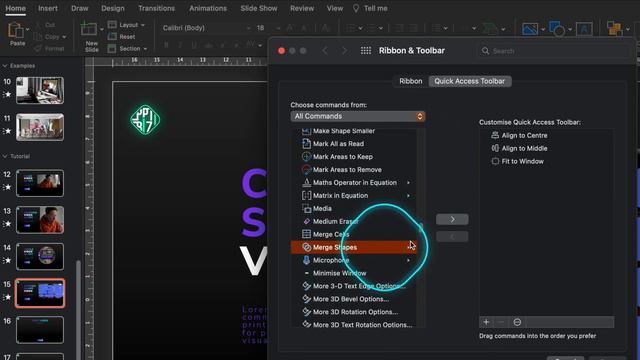Collapse the Examples section in slide panel
The height and width of the screenshot is (360, 640).
click(5, 66)
